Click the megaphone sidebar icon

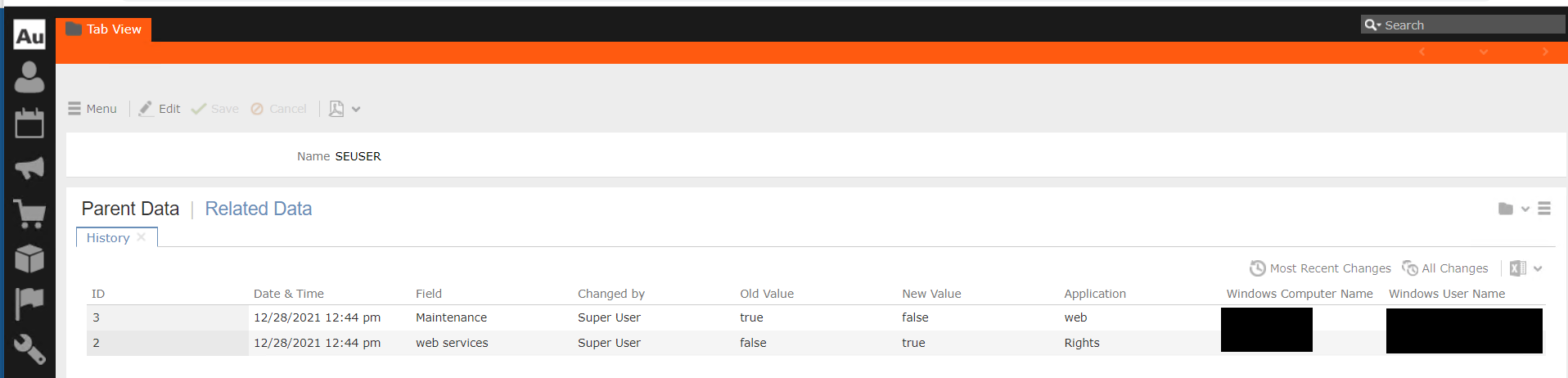pyautogui.click(x=29, y=169)
